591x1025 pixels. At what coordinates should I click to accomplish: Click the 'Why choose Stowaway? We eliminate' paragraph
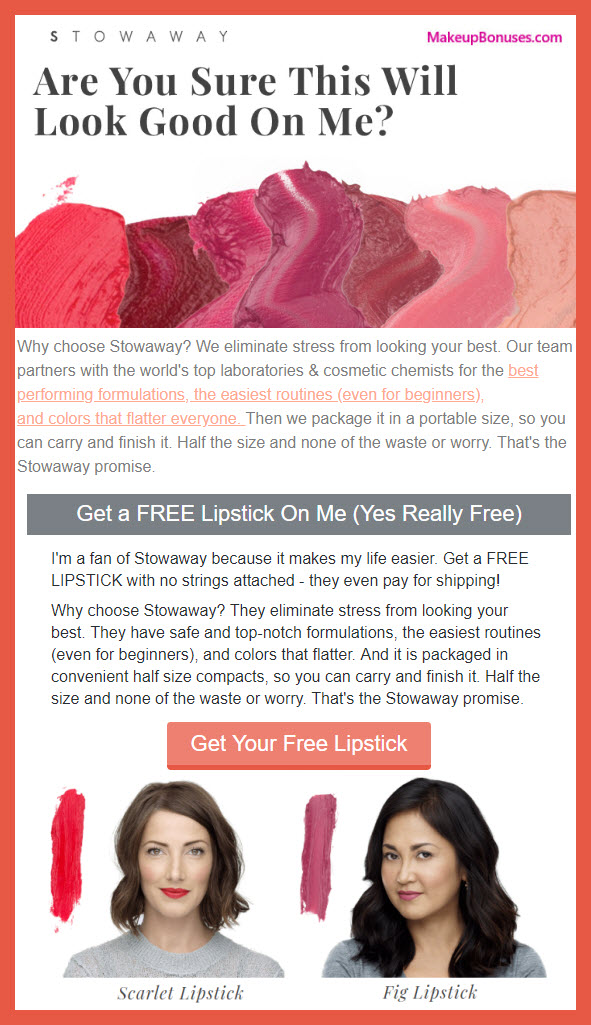(295, 406)
